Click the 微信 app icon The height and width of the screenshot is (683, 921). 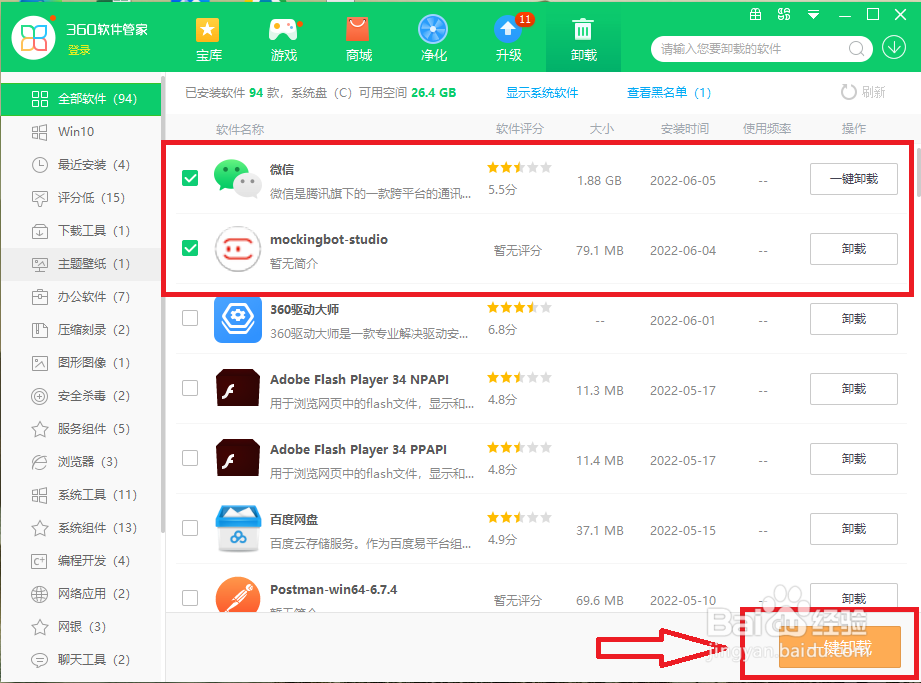237,179
